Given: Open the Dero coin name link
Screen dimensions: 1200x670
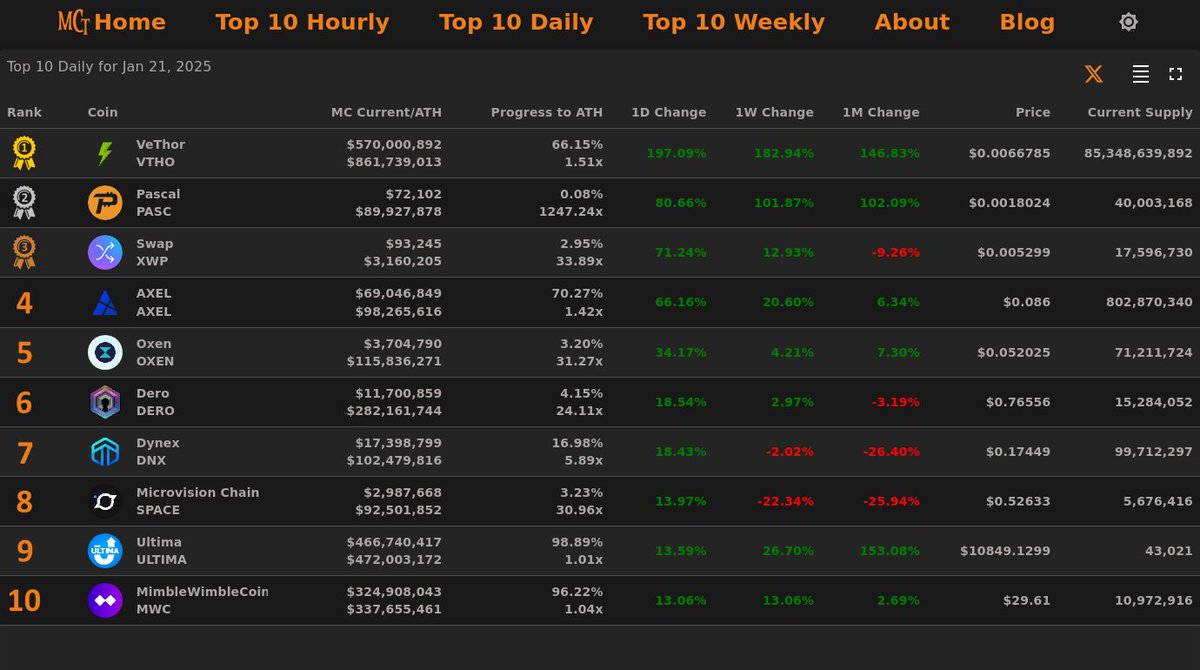Looking at the screenshot, I should (153, 394).
